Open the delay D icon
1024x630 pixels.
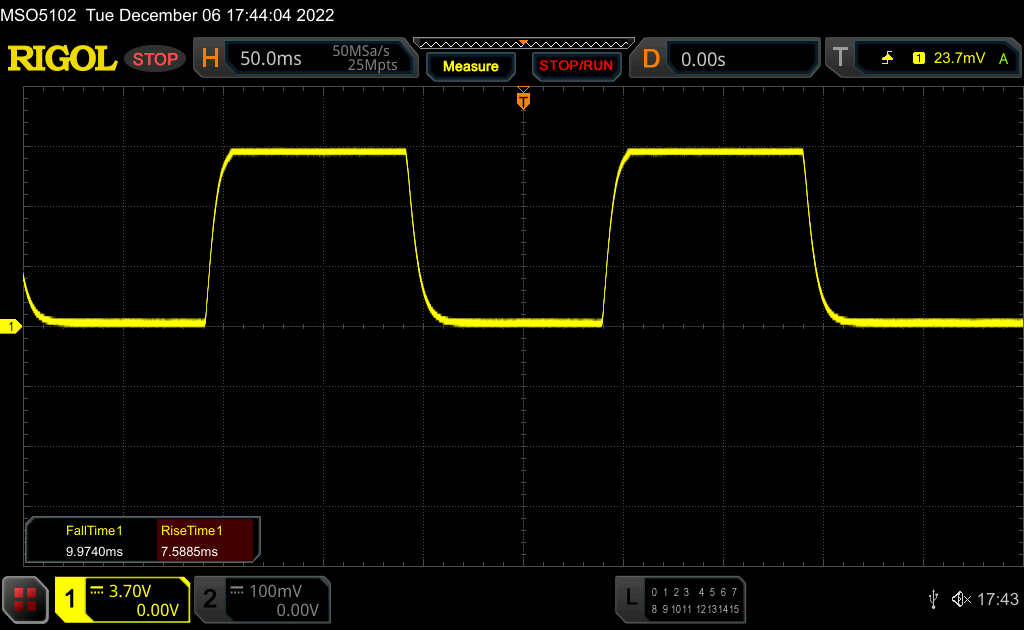(x=650, y=59)
